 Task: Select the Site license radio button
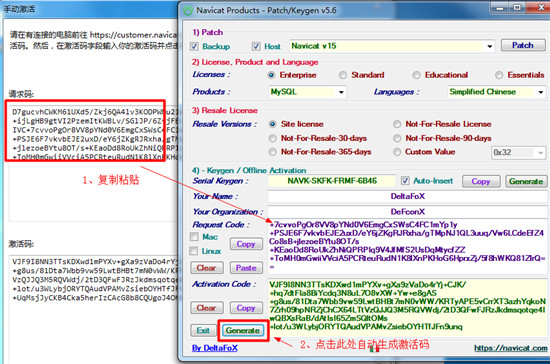(273, 124)
